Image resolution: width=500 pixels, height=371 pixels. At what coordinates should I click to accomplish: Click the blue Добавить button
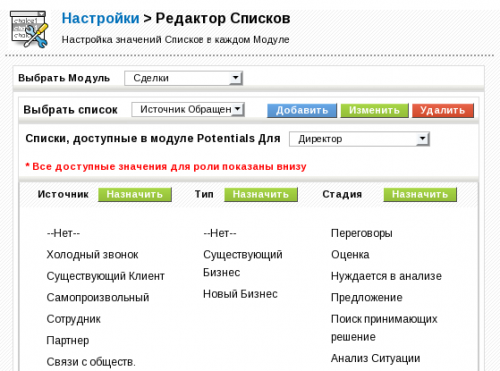302,110
